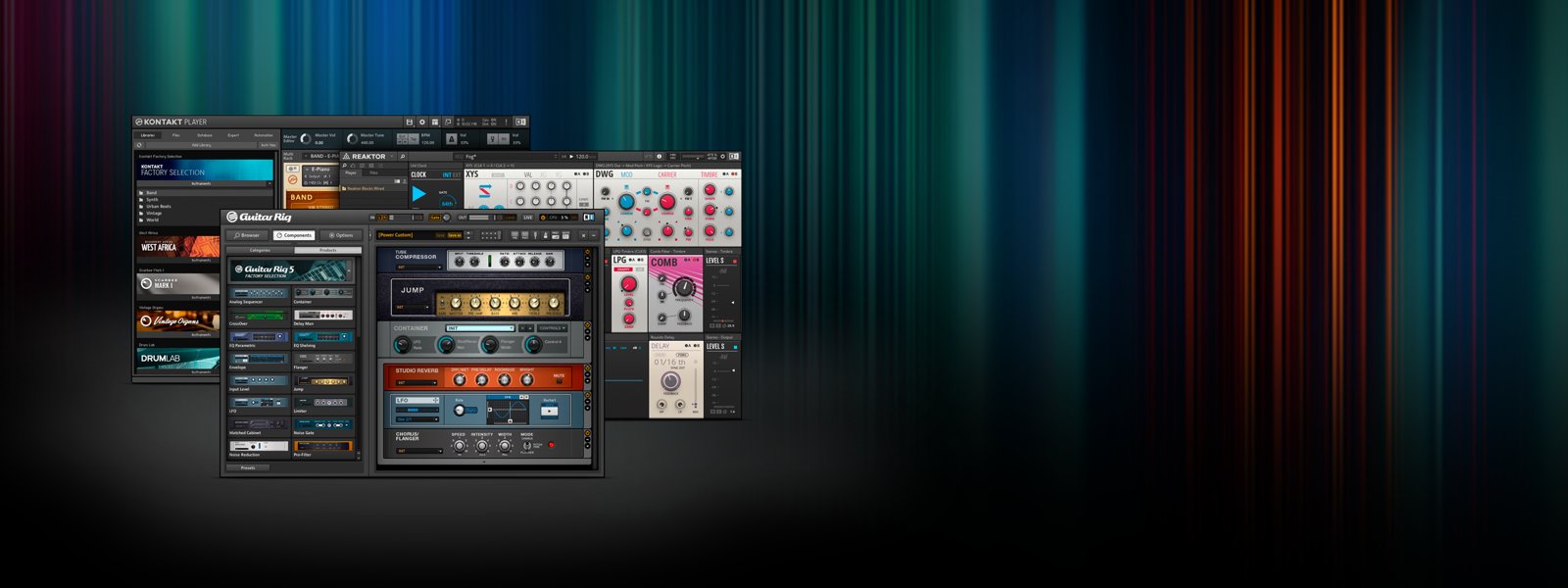Screen dimensions: 1568x588
Task: Adjust Master Vol knob in Kontakt
Action: [306, 138]
